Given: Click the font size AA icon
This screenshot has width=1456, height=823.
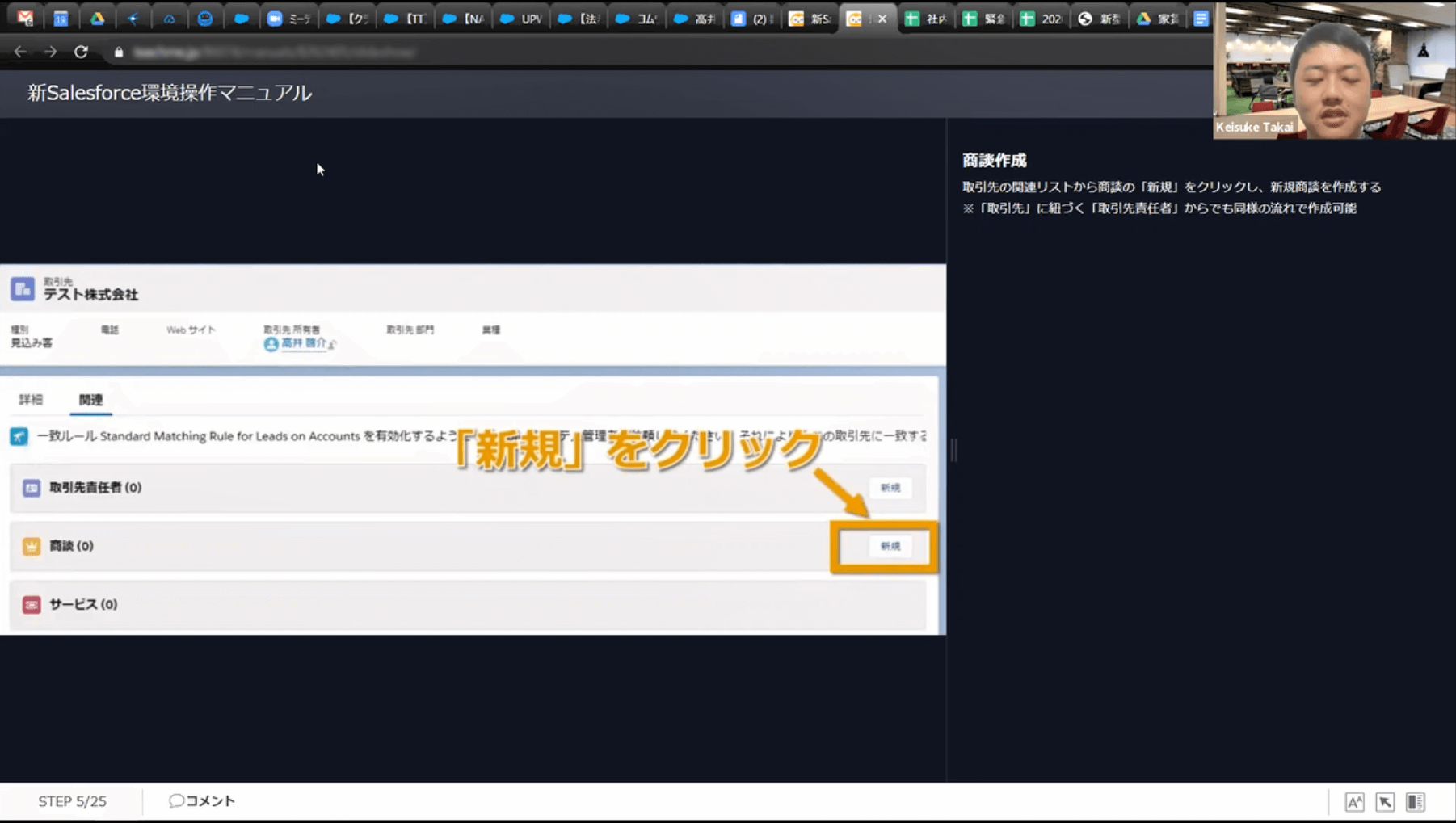Looking at the screenshot, I should pyautogui.click(x=1354, y=802).
